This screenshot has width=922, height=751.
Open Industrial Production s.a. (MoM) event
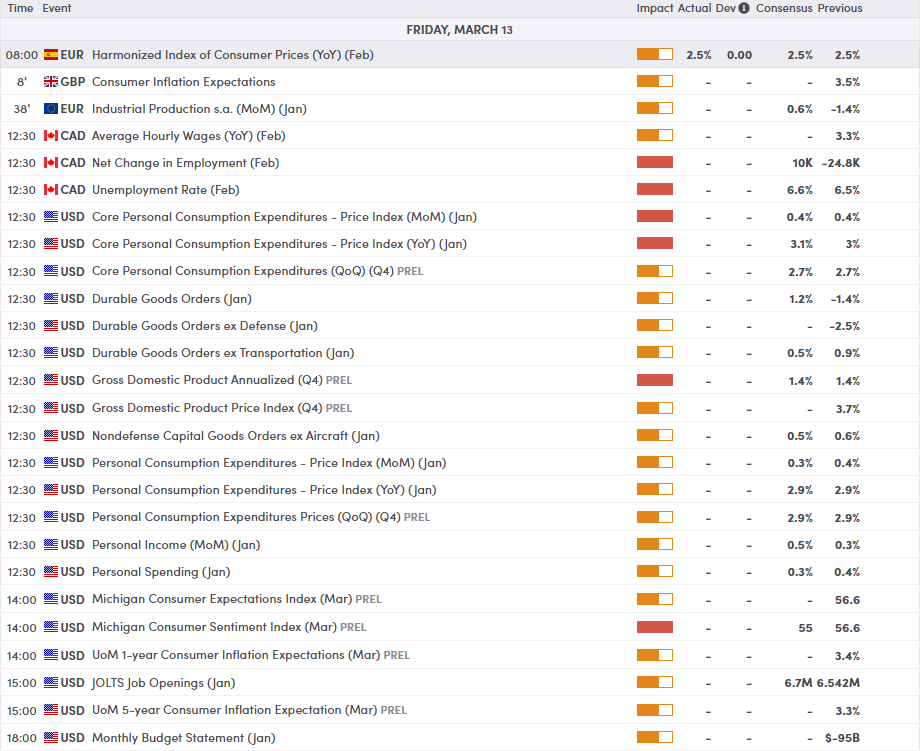coord(199,109)
